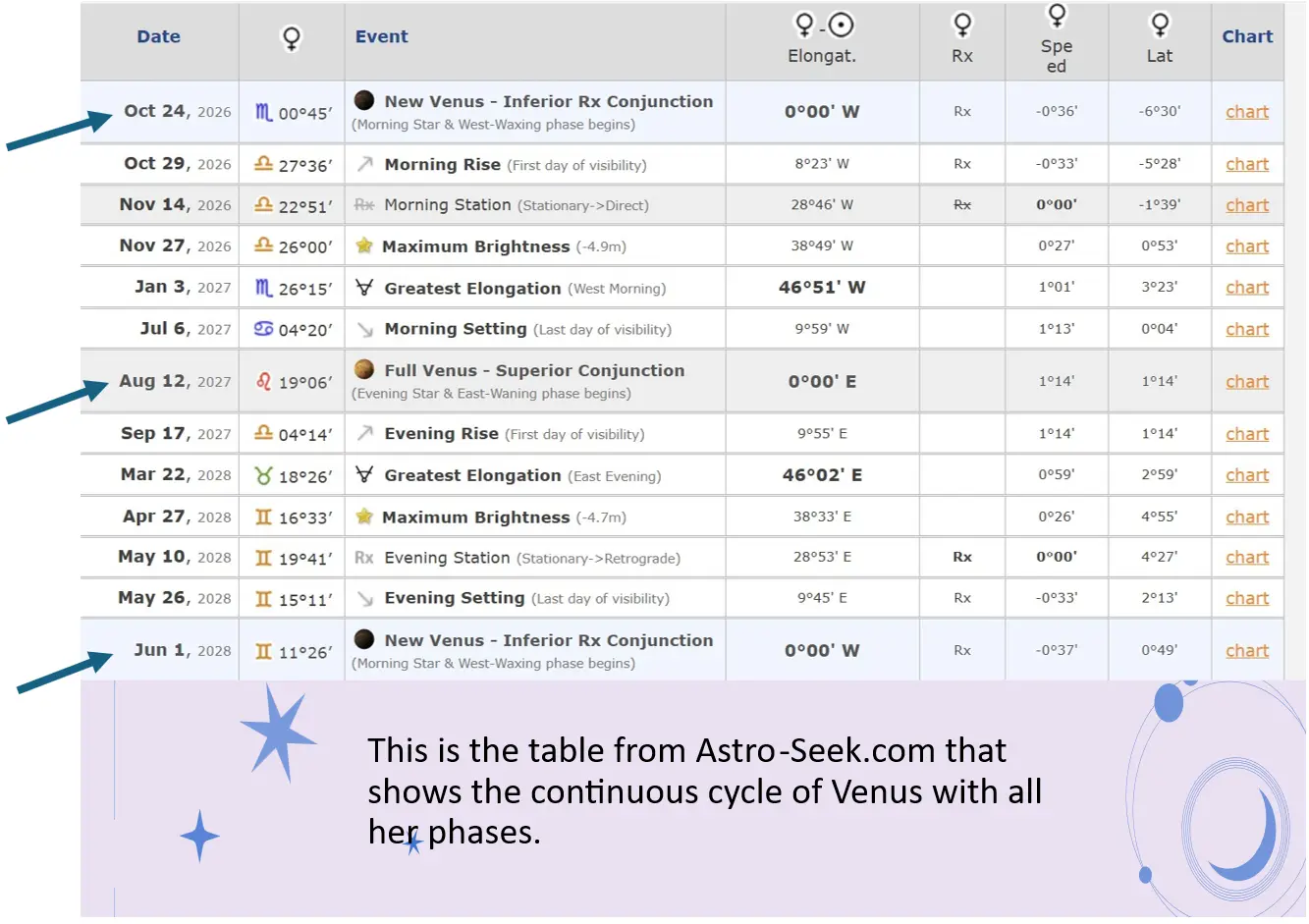Click the Maximum Brightness star icon for Nov 27

coord(364,245)
